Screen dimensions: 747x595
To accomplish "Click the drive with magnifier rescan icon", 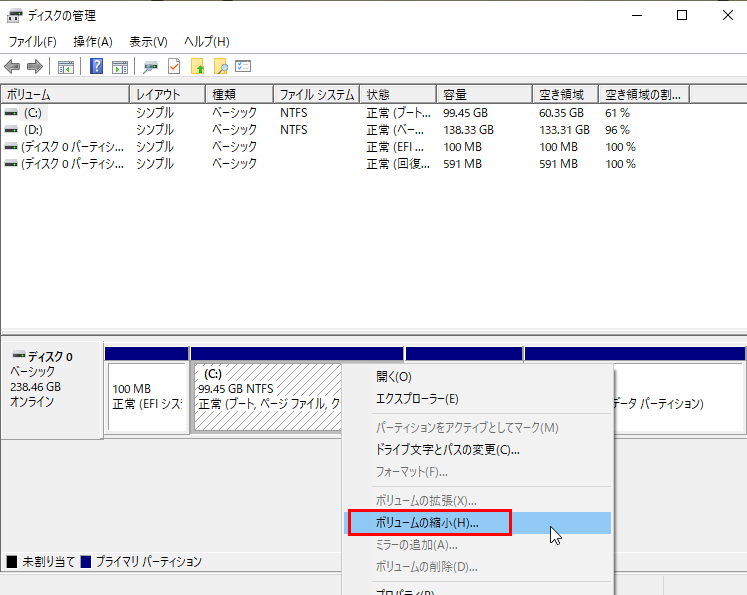I will pos(151,67).
